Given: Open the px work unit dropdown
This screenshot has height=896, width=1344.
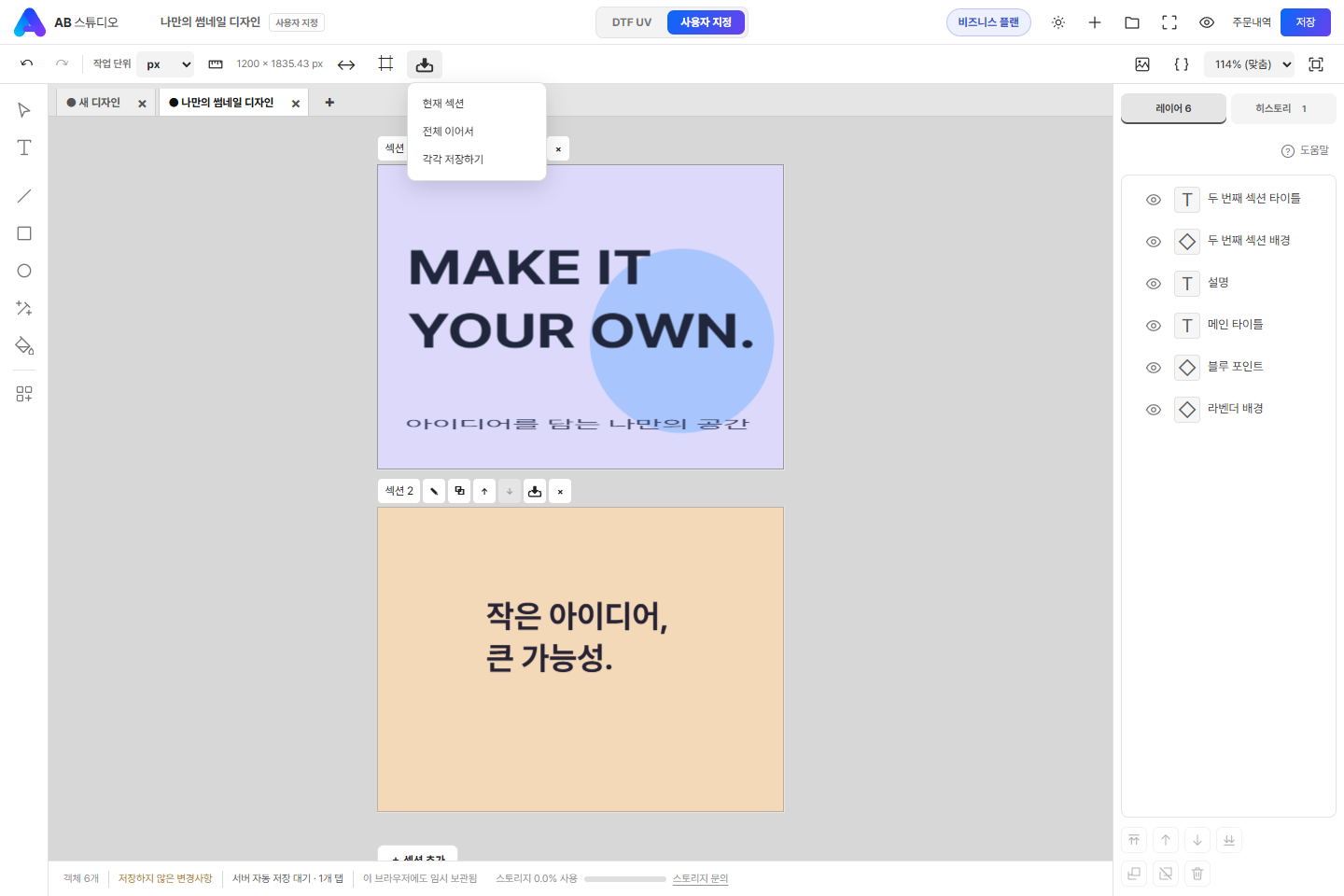Looking at the screenshot, I should pos(166,64).
